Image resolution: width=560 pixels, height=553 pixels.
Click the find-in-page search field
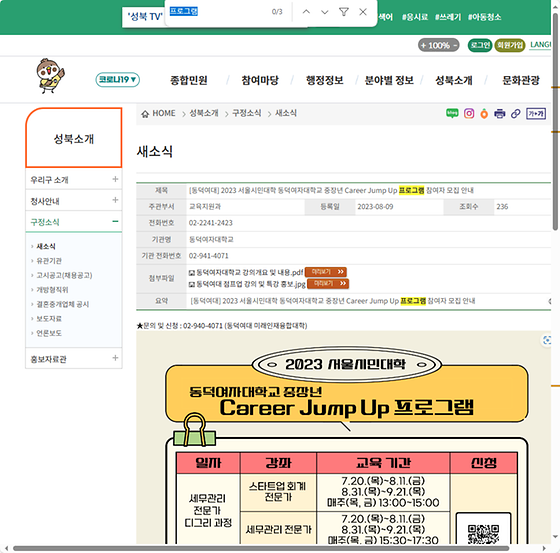(219, 12)
